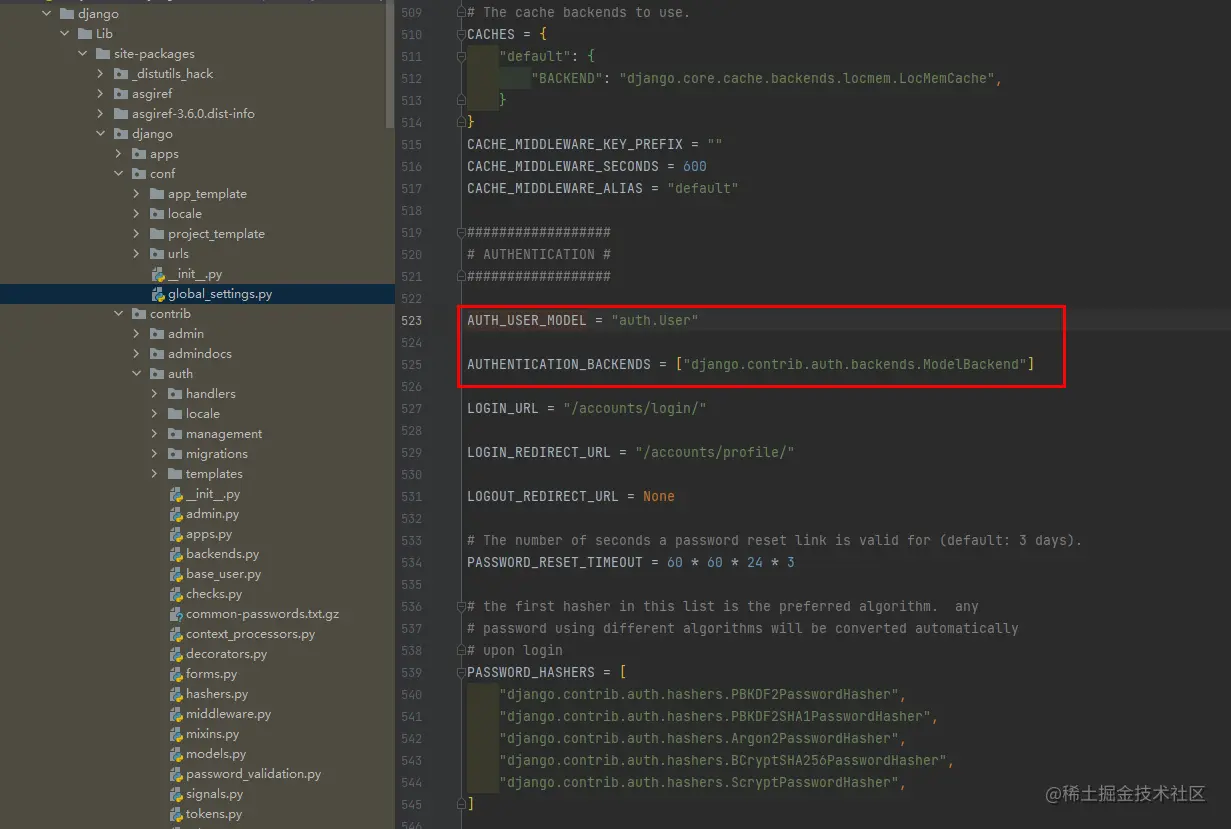Click the __init__.py icon under conf

158,274
